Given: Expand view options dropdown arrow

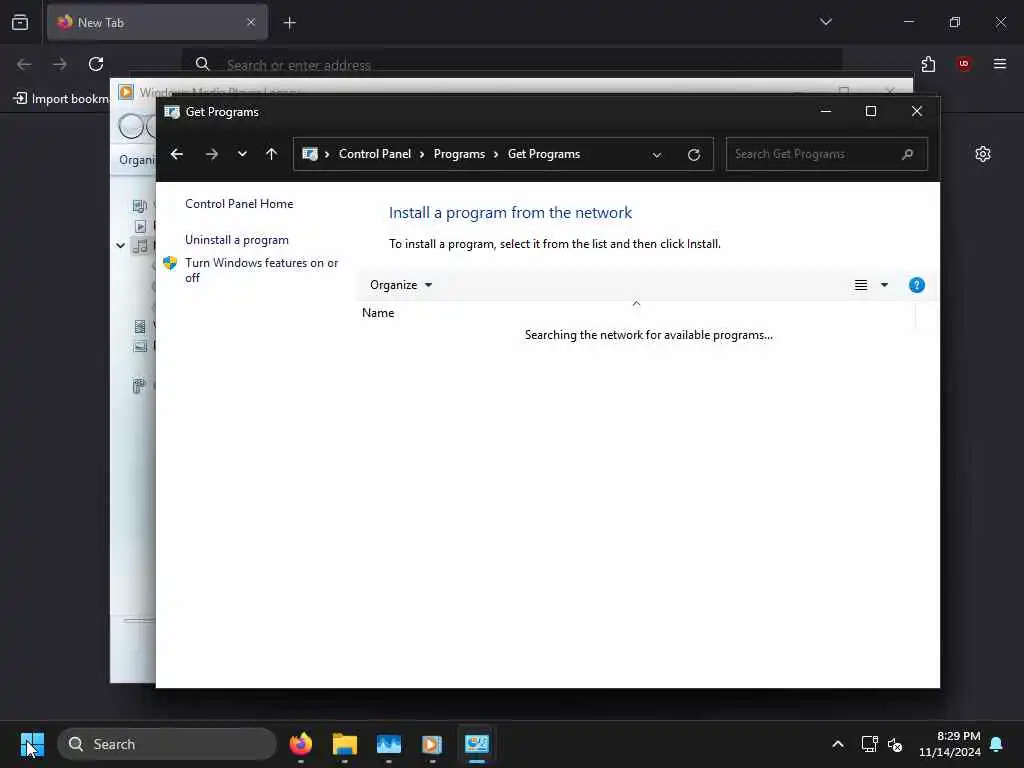Looking at the screenshot, I should (x=884, y=285).
